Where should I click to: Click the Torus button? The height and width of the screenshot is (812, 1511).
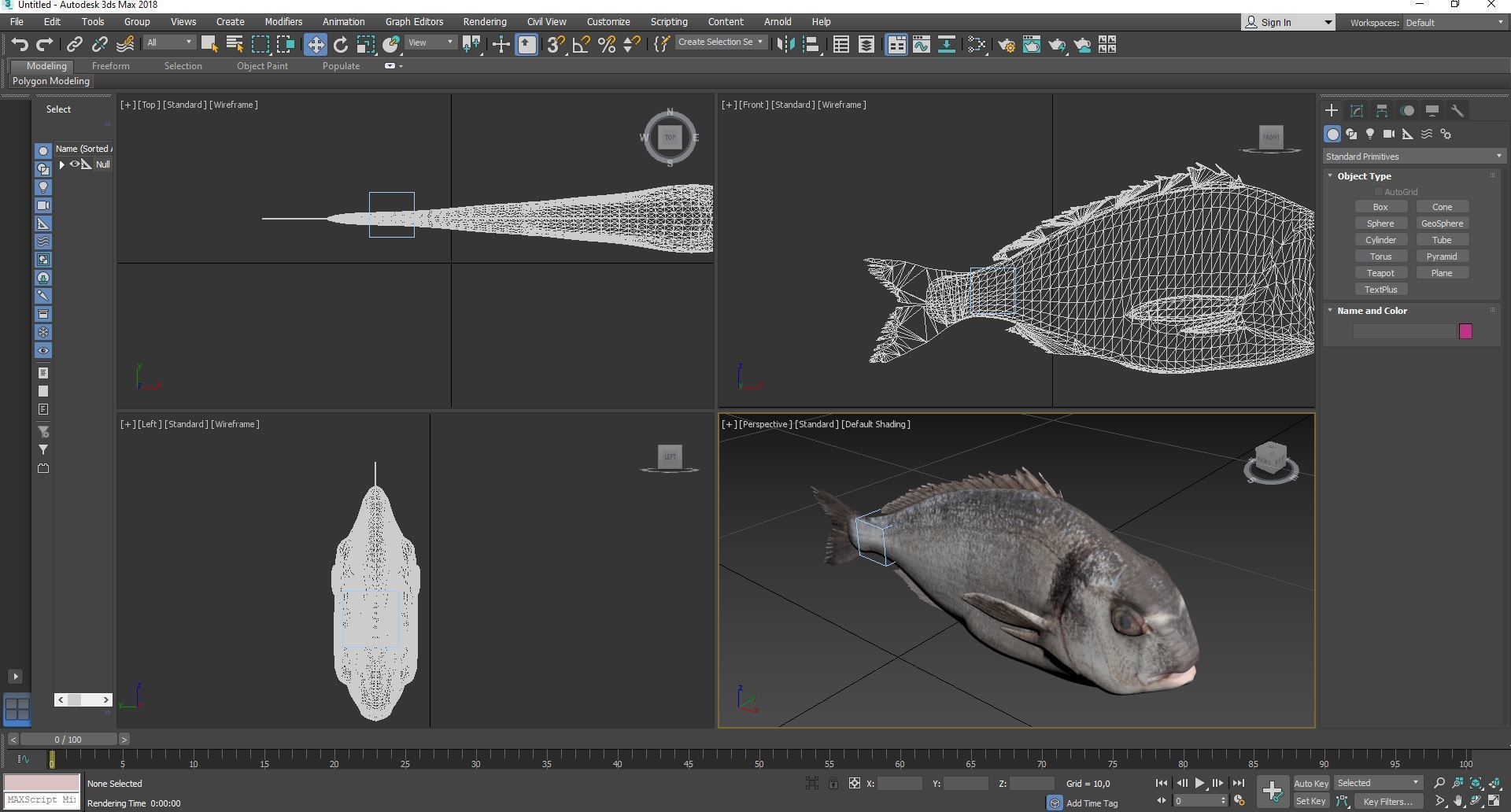coord(1380,257)
